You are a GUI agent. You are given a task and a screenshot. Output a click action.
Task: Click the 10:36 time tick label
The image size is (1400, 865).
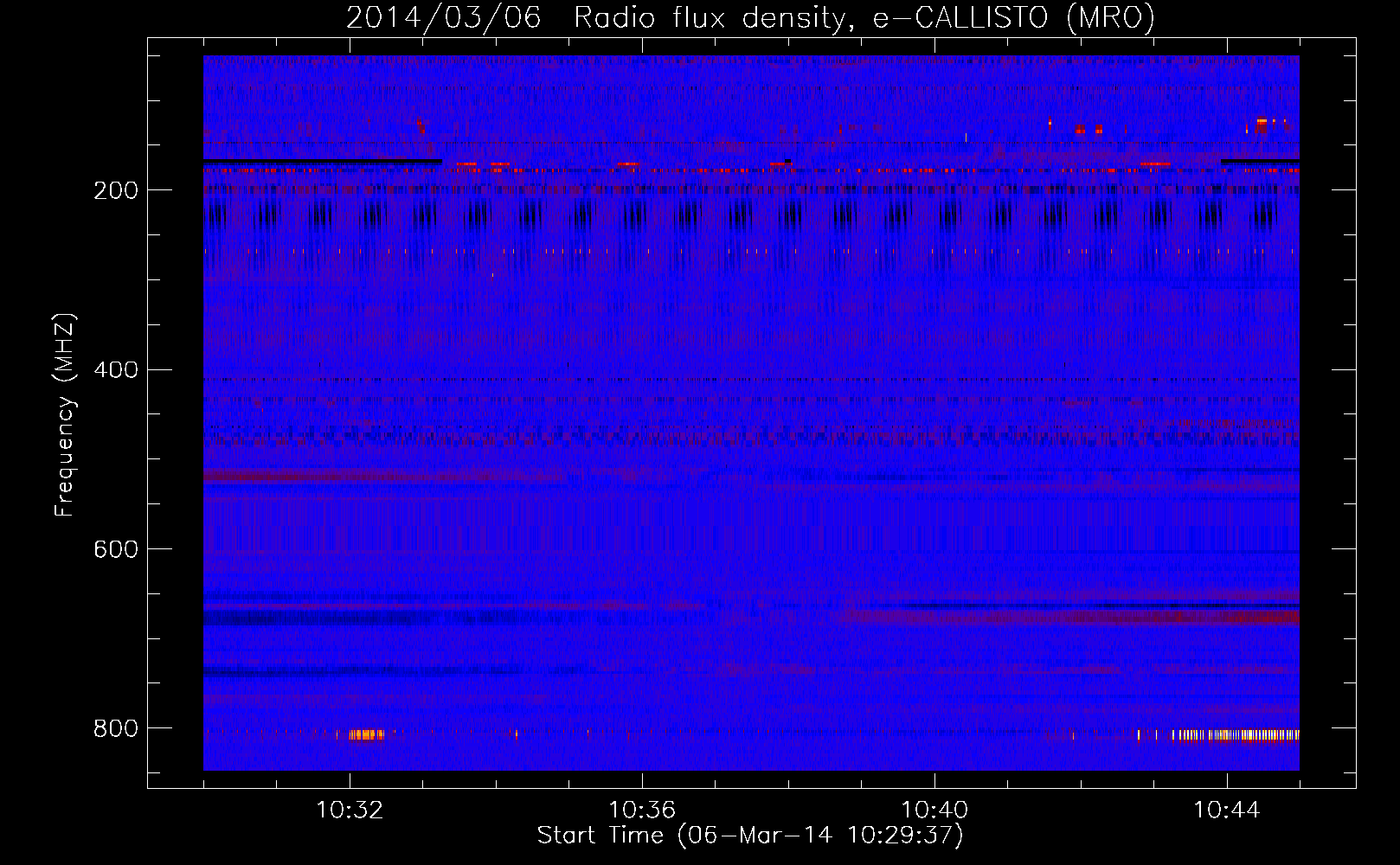point(642,811)
